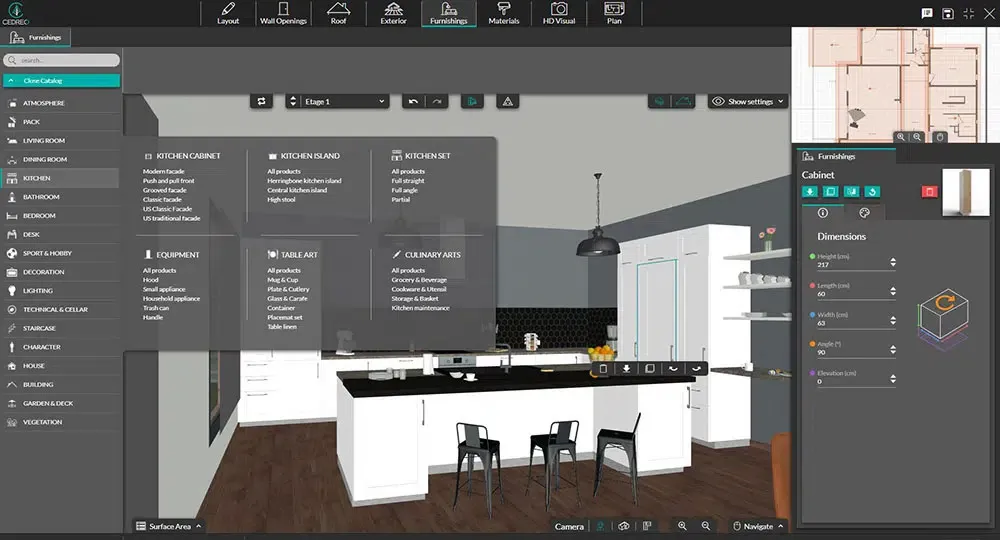The image size is (1000, 540).
Task: Zoom in on the floor plan minimap
Action: (900, 137)
